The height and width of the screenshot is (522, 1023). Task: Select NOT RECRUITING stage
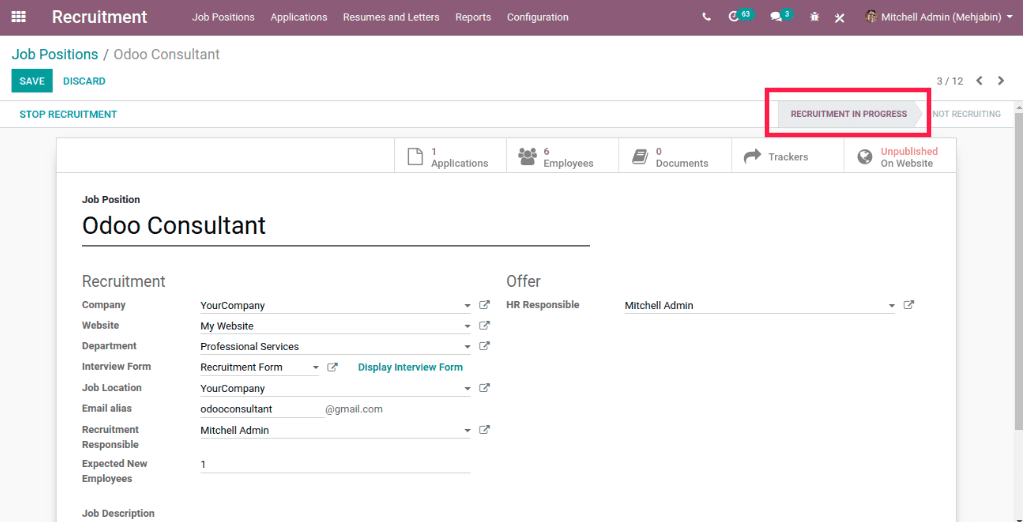coord(966,114)
